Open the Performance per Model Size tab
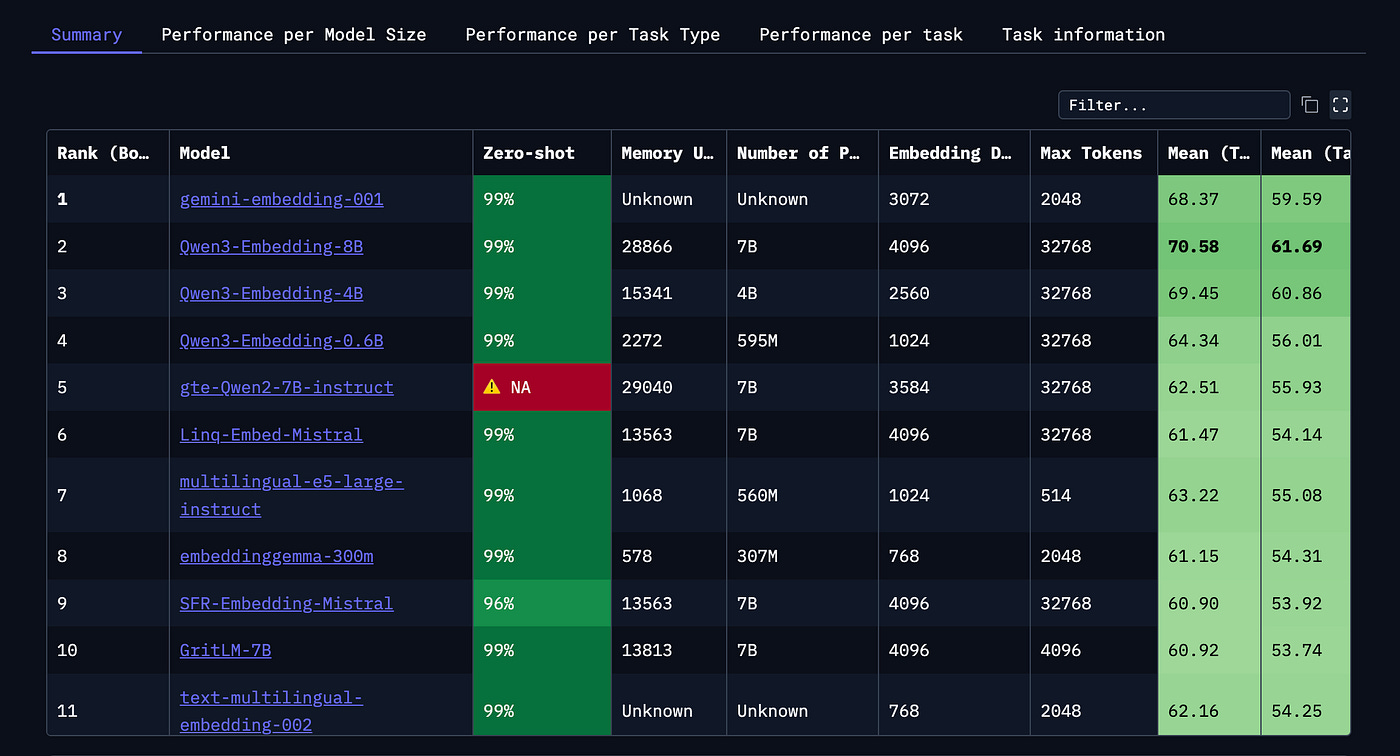The image size is (1400, 756). [294, 34]
